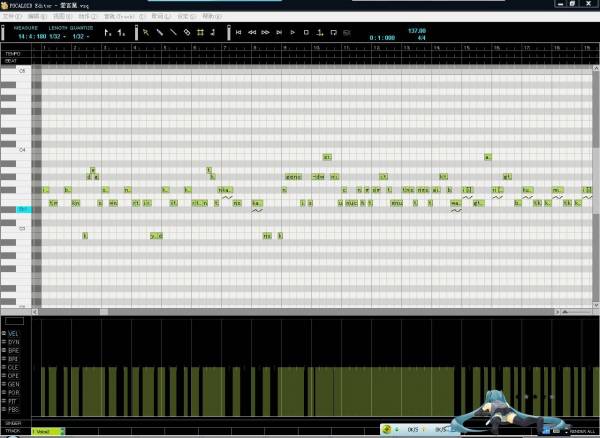Select the OPE control parameter
600x438 pixels.
tap(13, 376)
